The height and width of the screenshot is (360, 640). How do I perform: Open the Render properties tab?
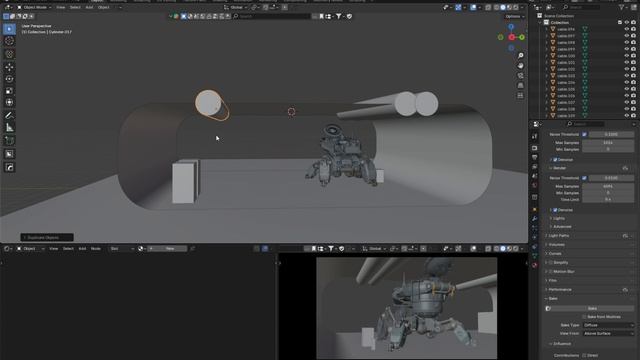coord(535,148)
